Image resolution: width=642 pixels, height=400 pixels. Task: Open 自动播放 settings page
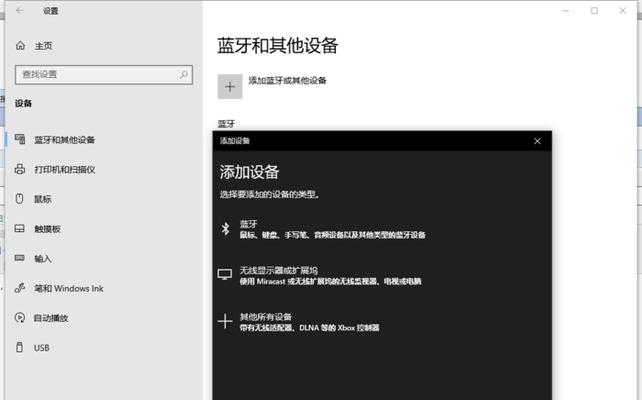click(51, 318)
